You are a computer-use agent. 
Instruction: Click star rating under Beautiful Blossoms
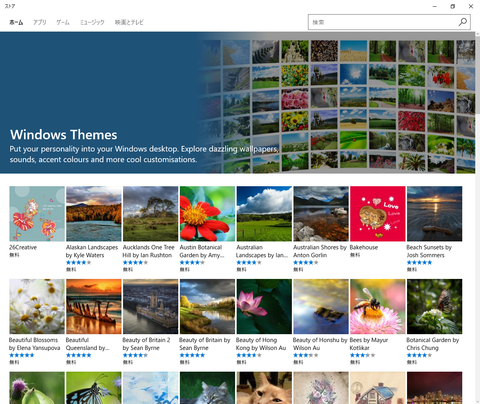coord(22,355)
